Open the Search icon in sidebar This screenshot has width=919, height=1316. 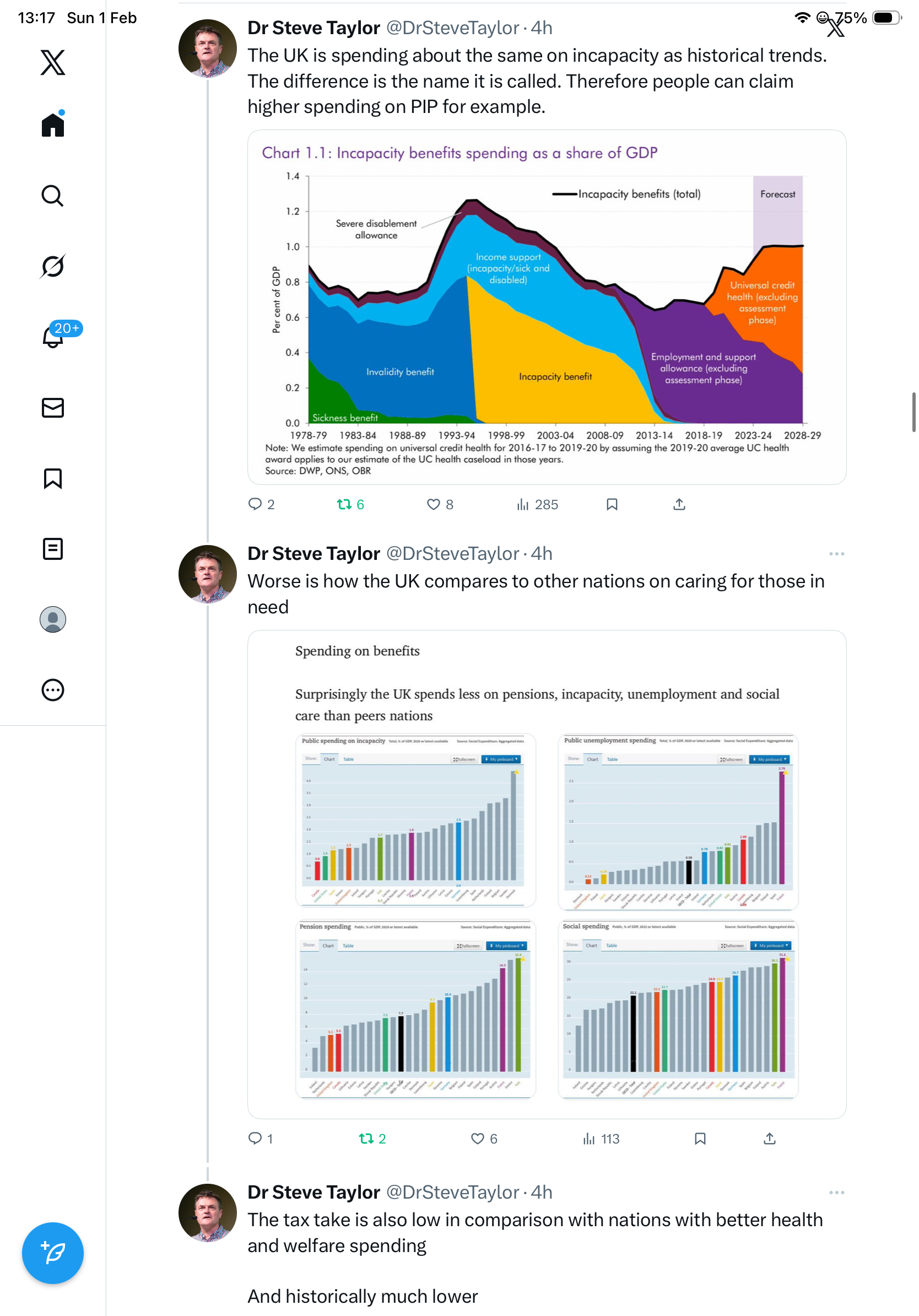[x=53, y=196]
